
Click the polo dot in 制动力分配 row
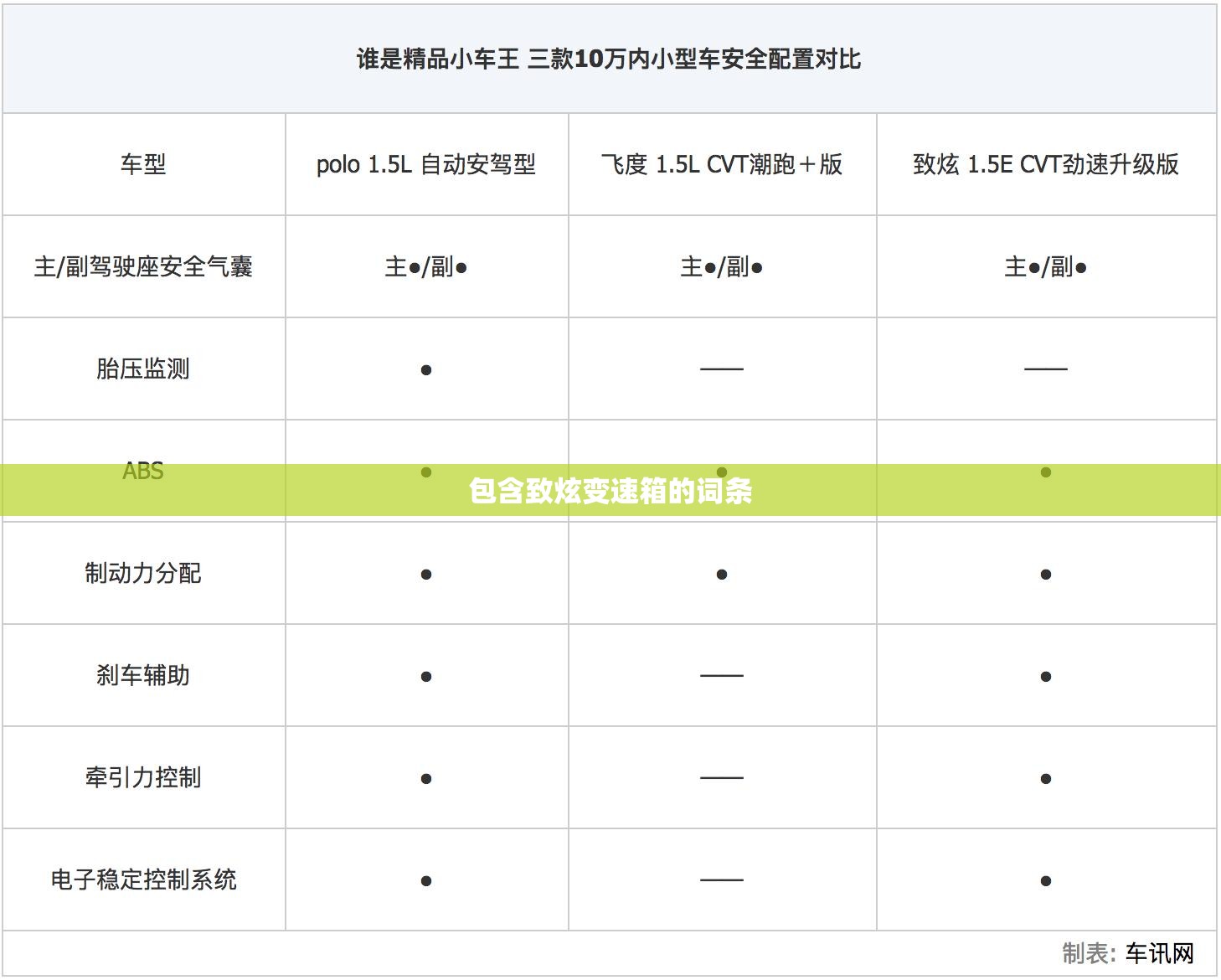[426, 574]
